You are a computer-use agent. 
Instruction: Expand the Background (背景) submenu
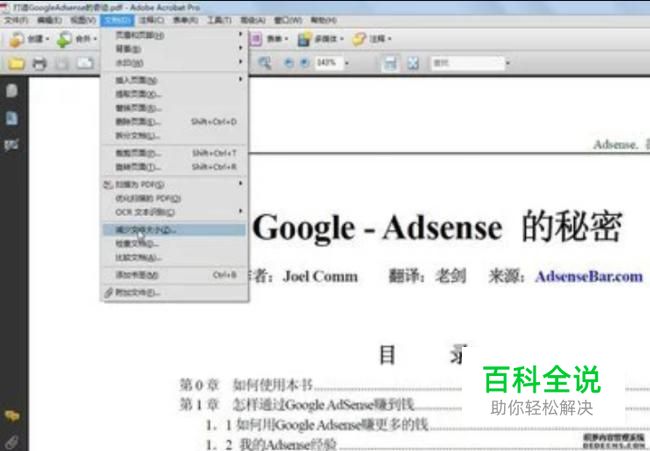pos(175,49)
